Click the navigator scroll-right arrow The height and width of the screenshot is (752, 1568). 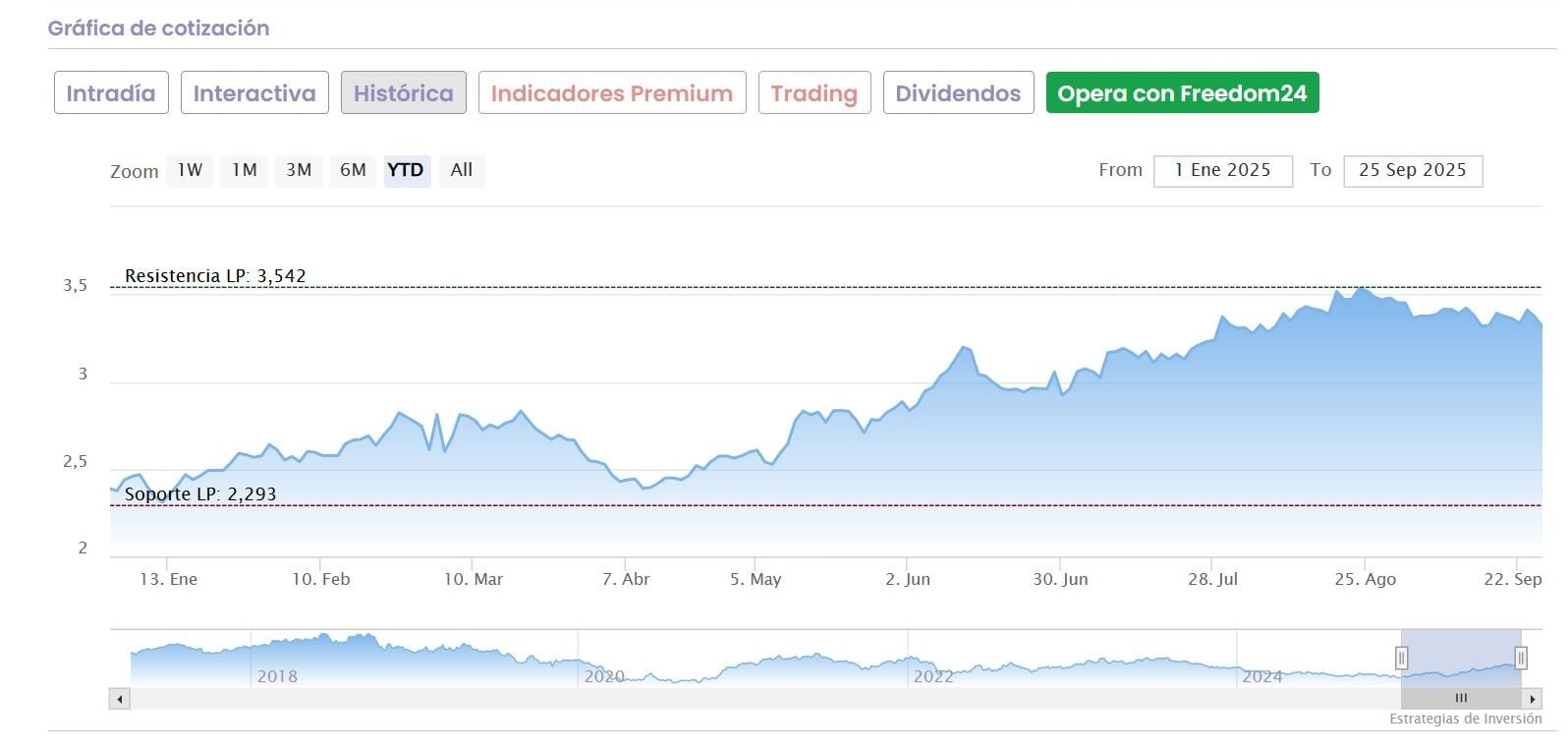1533,699
